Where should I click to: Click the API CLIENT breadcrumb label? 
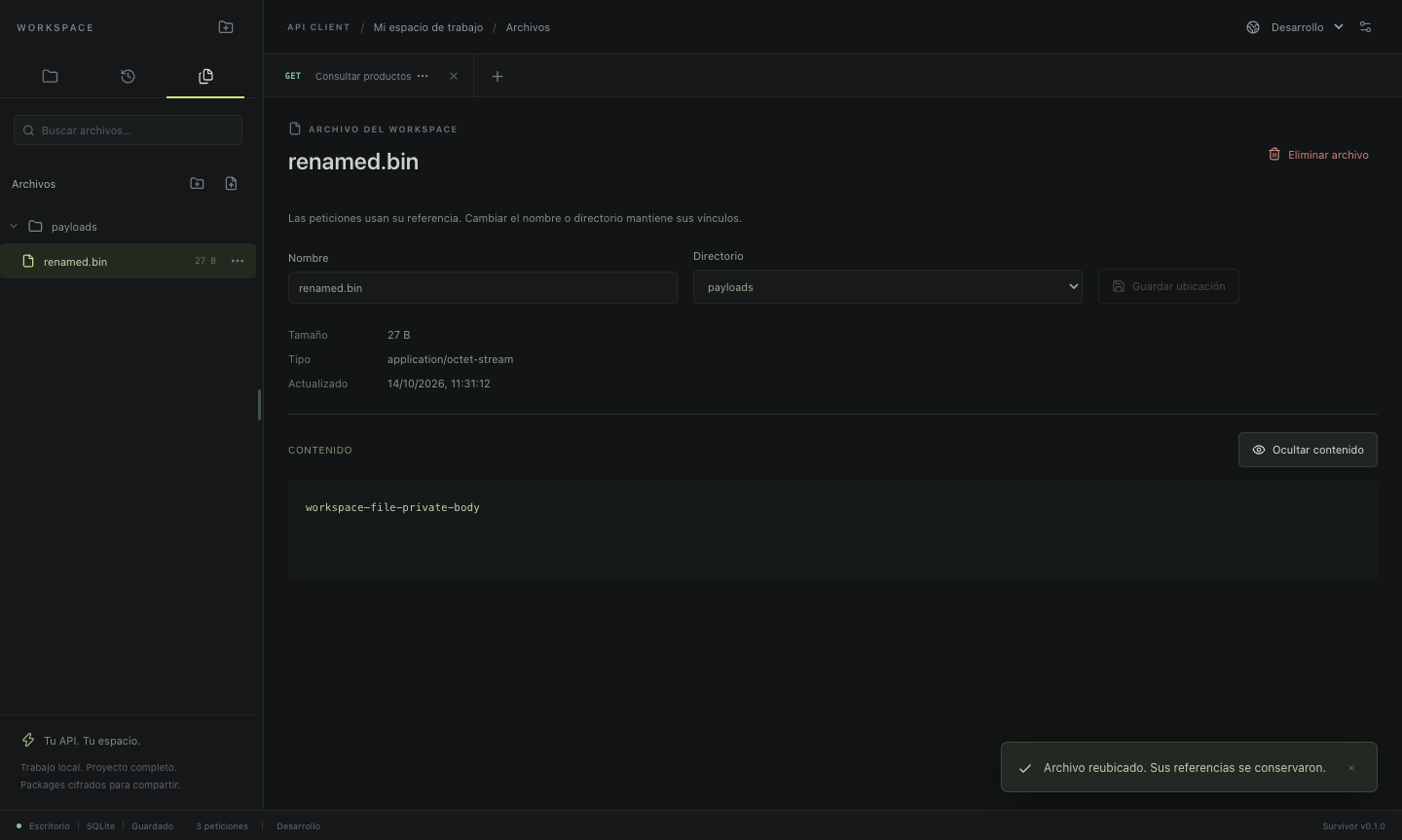pyautogui.click(x=318, y=27)
